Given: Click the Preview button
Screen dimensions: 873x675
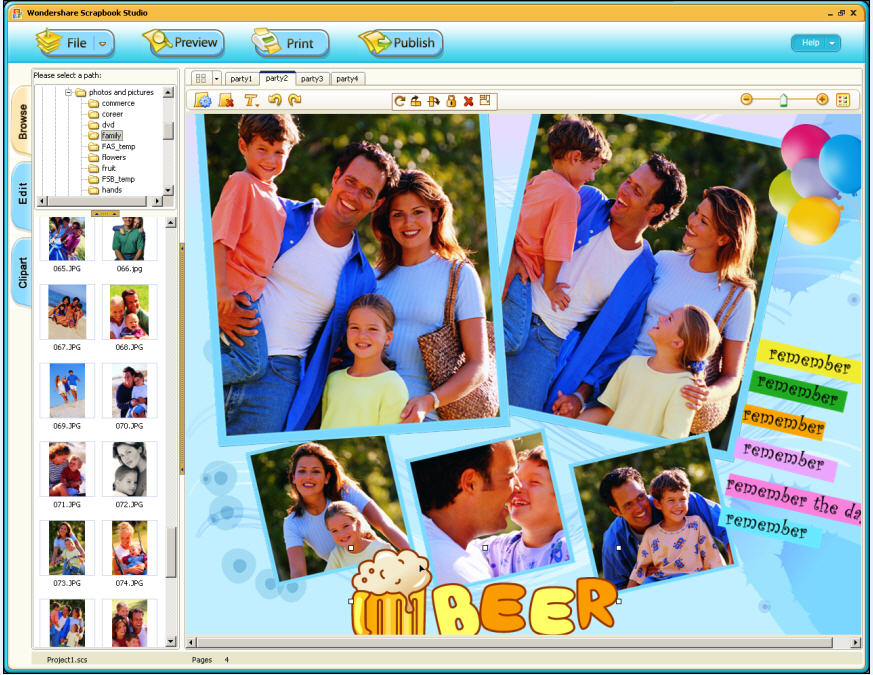Looking at the screenshot, I should coord(183,42).
